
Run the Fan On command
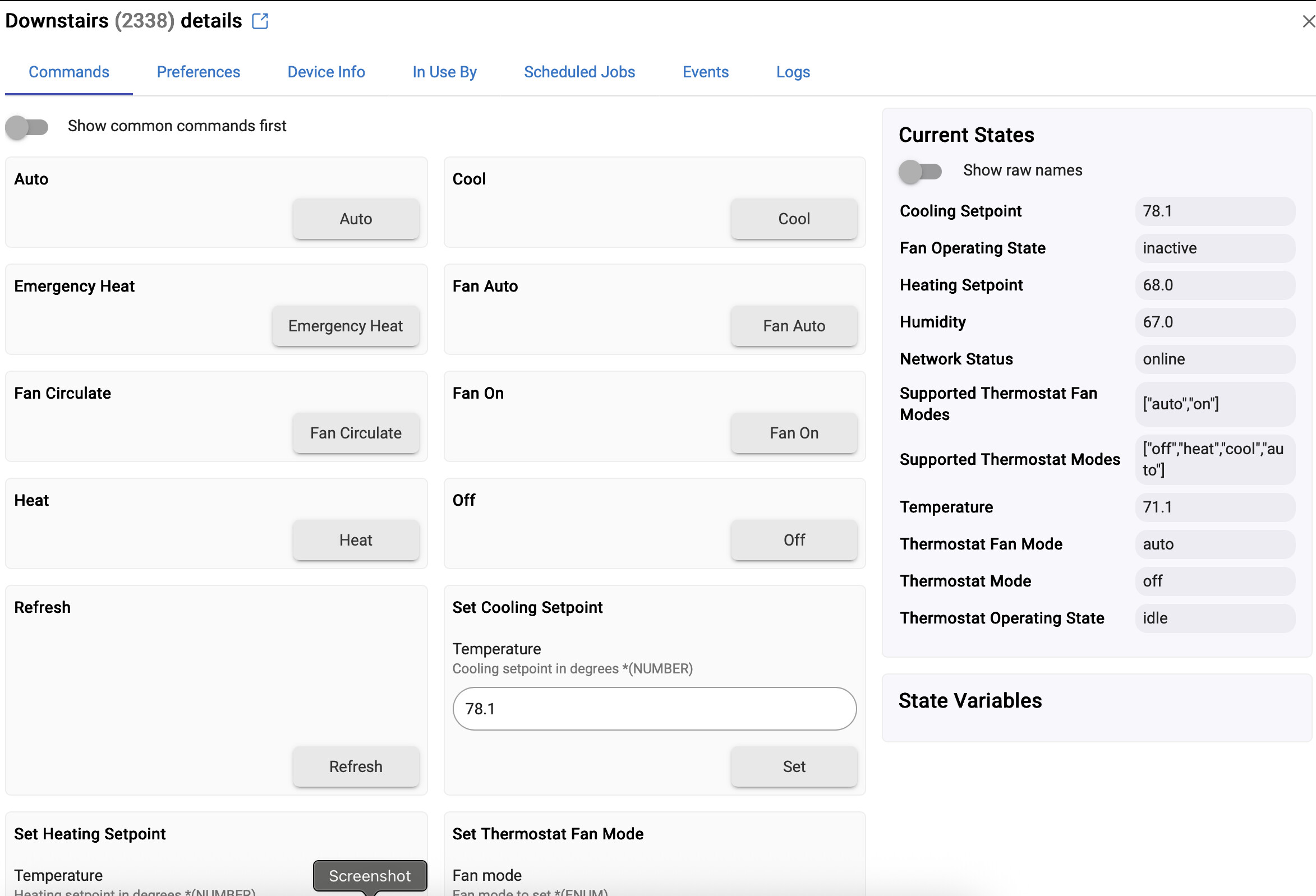(x=794, y=432)
